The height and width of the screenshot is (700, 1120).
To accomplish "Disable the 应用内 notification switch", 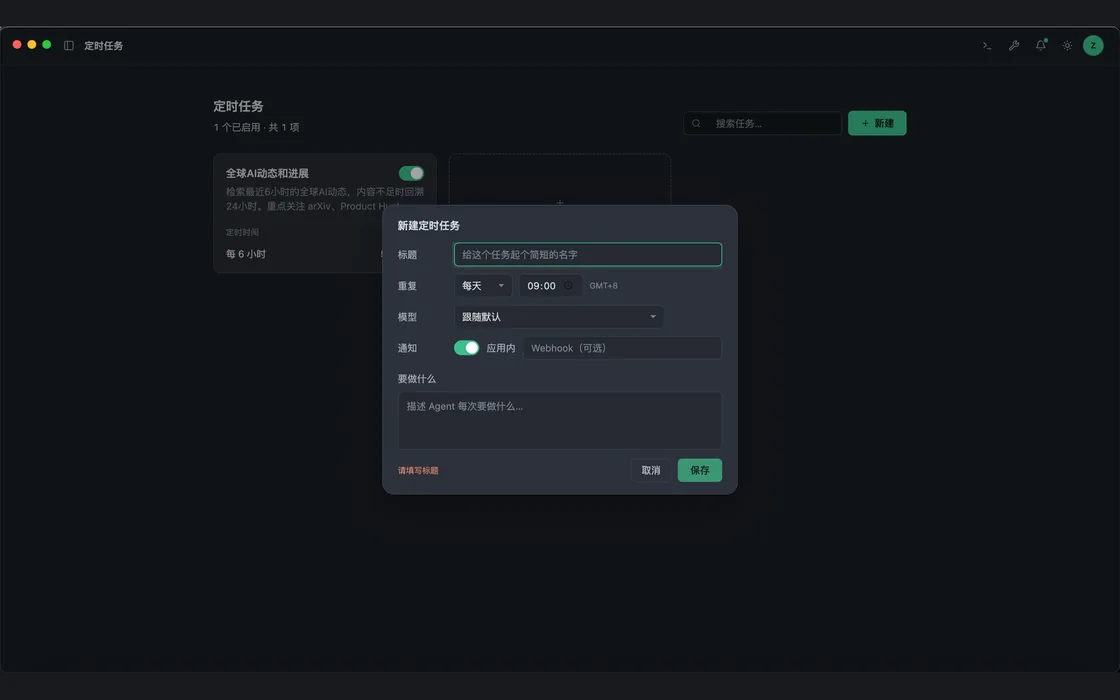I will 466,348.
